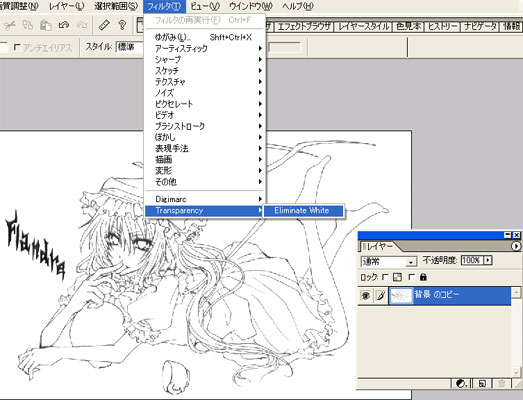Open the ウインドウ menu
Viewport: 523px width, 400px height.
[x=251, y=6]
